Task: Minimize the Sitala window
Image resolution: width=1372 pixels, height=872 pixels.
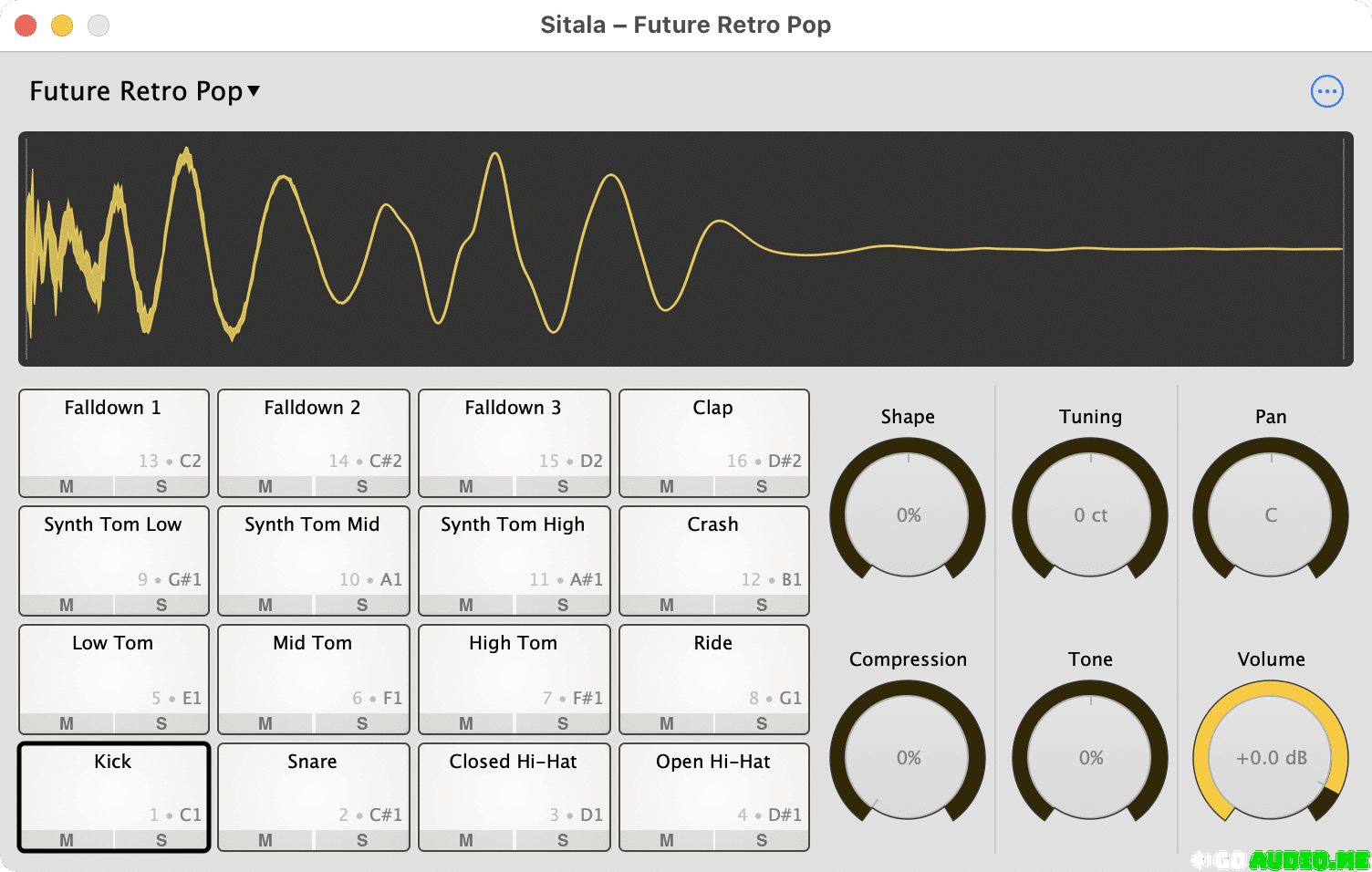Action: (x=62, y=26)
